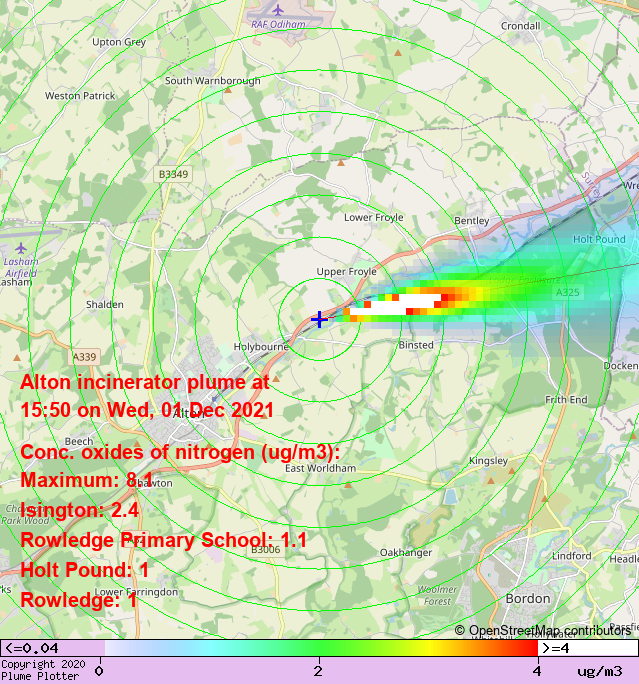Click the Lasham Airfield plane icon
Viewport: 639px width, 684px height.
click(x=21, y=249)
